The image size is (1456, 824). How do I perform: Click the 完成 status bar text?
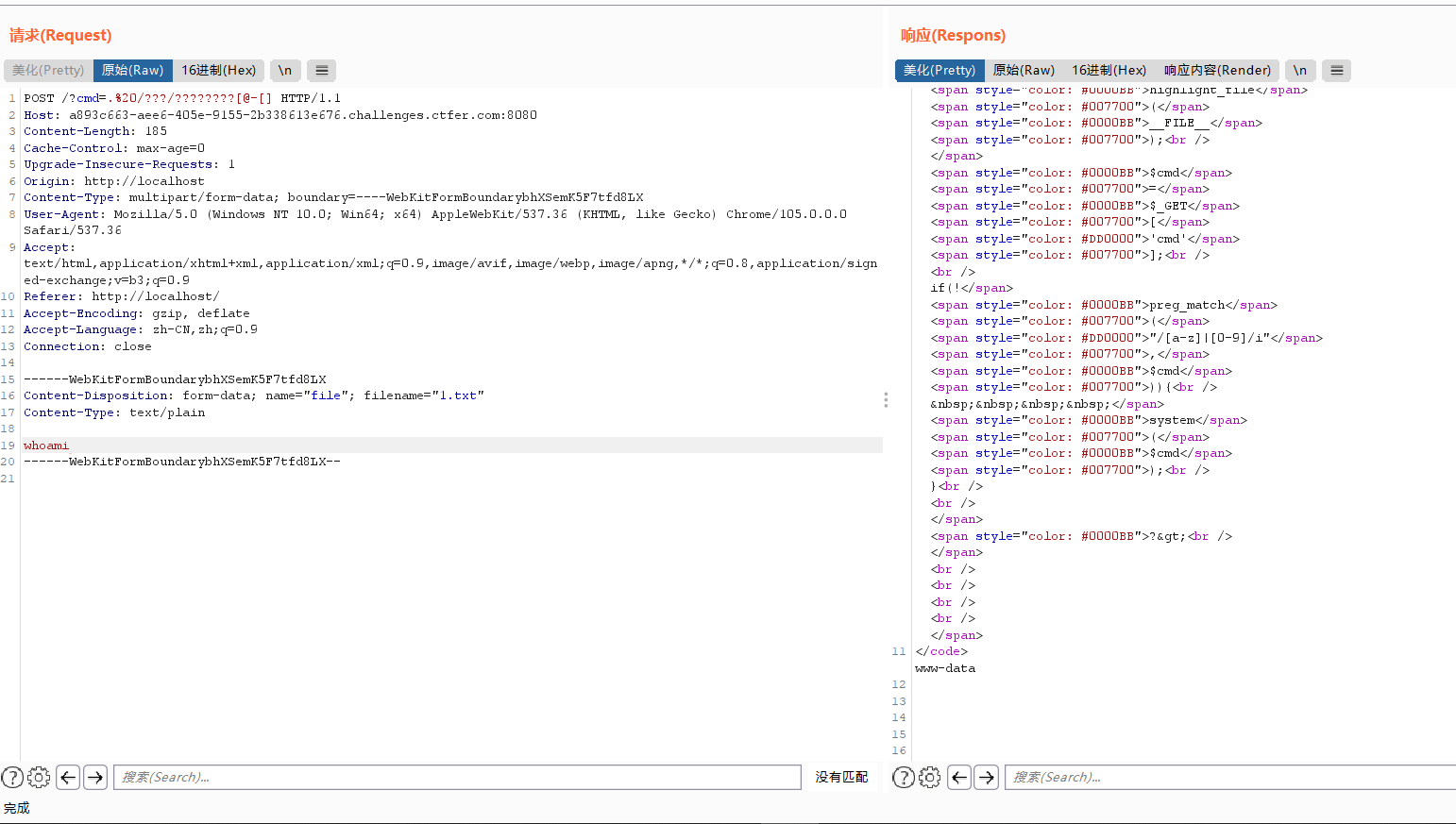(17, 808)
